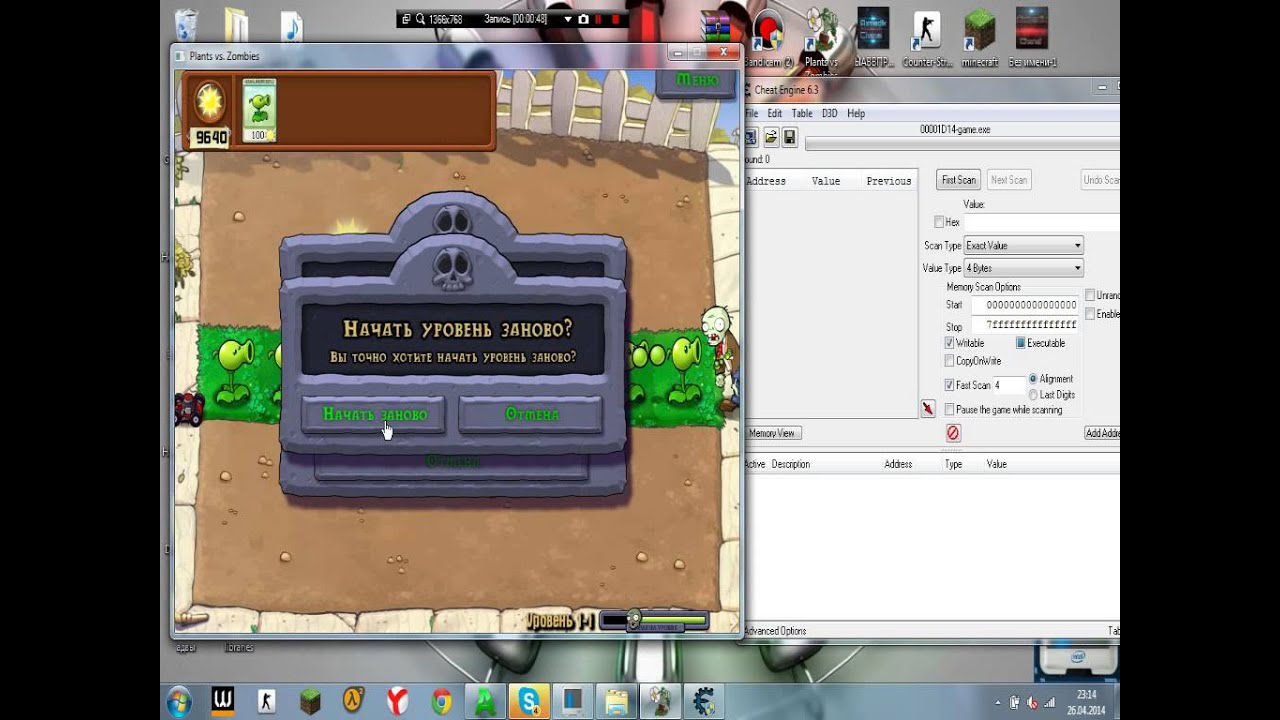Toggle the Executable checkbox

[x=1021, y=343]
